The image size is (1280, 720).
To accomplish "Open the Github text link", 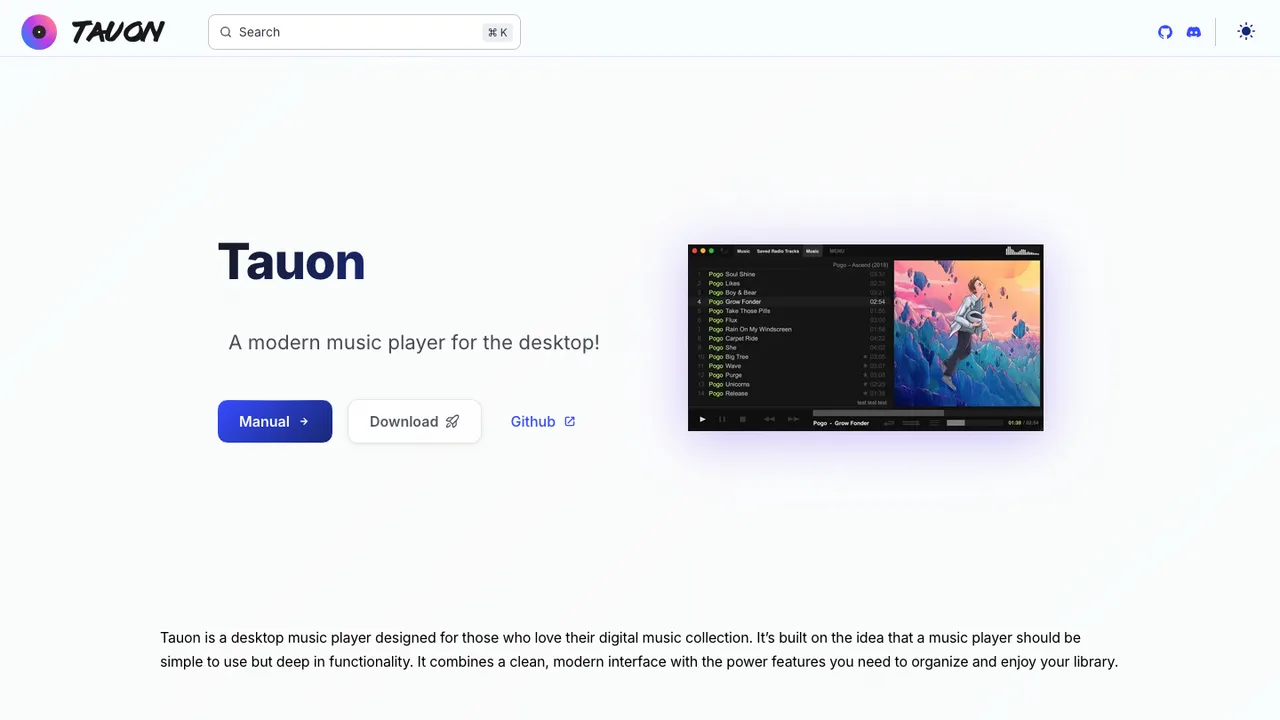I will click(x=543, y=421).
